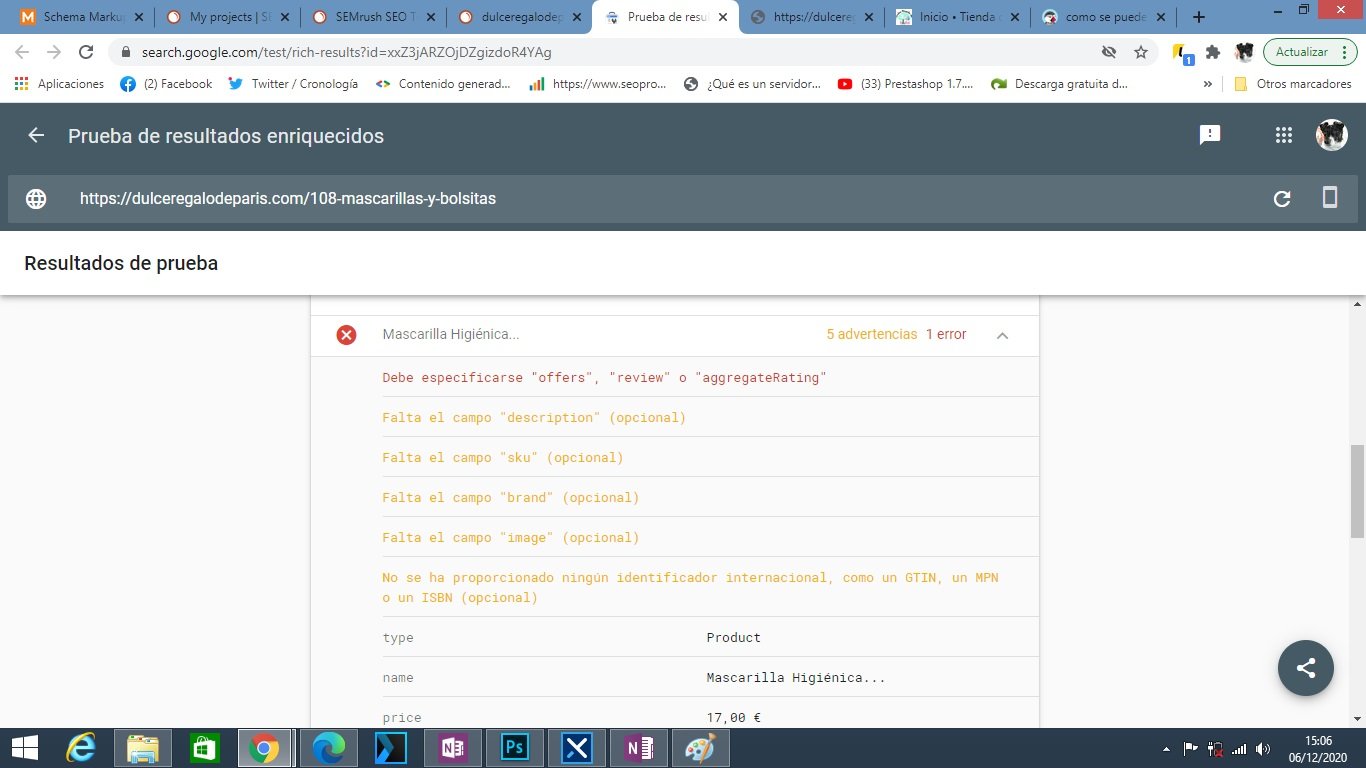Image resolution: width=1366 pixels, height=768 pixels.
Task: Switch to the dulceregalodeparis tab
Action: [520, 17]
